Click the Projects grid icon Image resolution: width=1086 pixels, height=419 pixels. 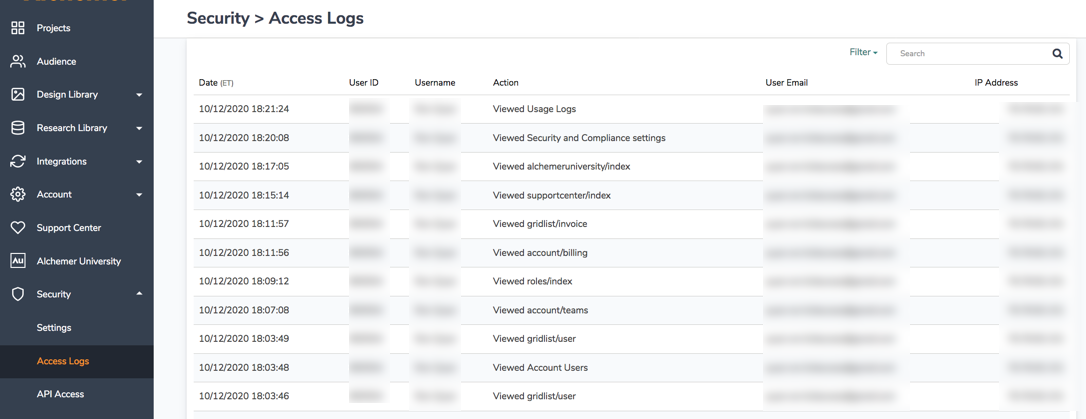pyautogui.click(x=18, y=28)
